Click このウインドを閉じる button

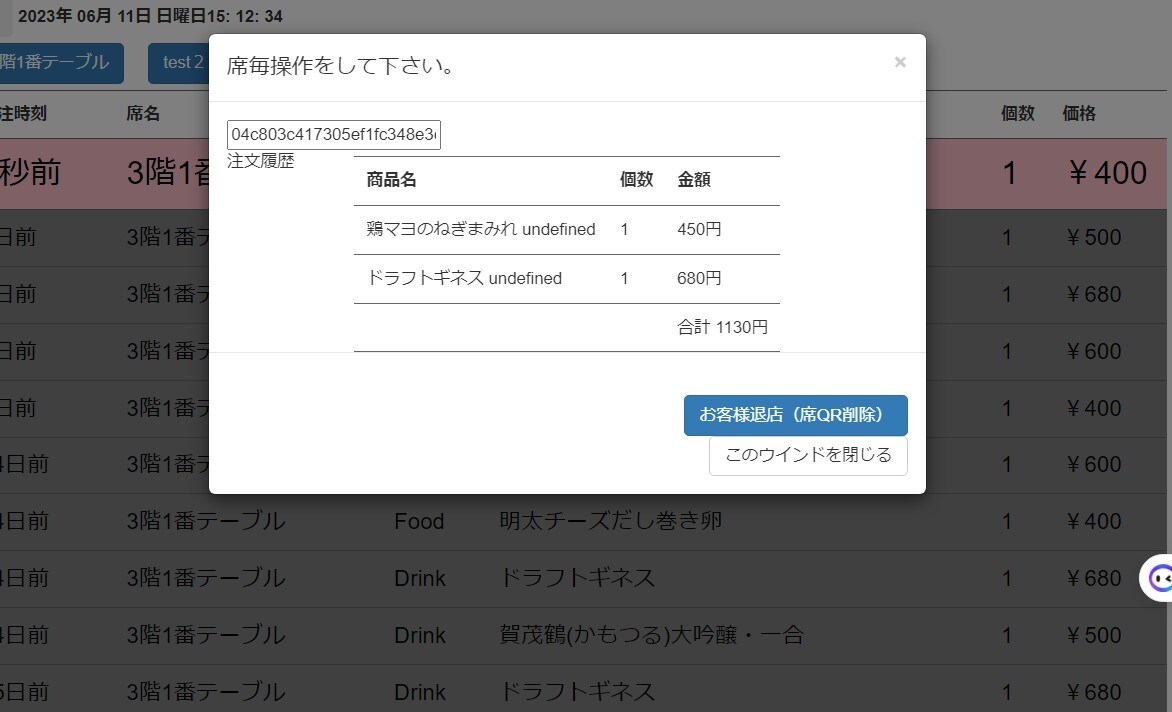click(808, 455)
